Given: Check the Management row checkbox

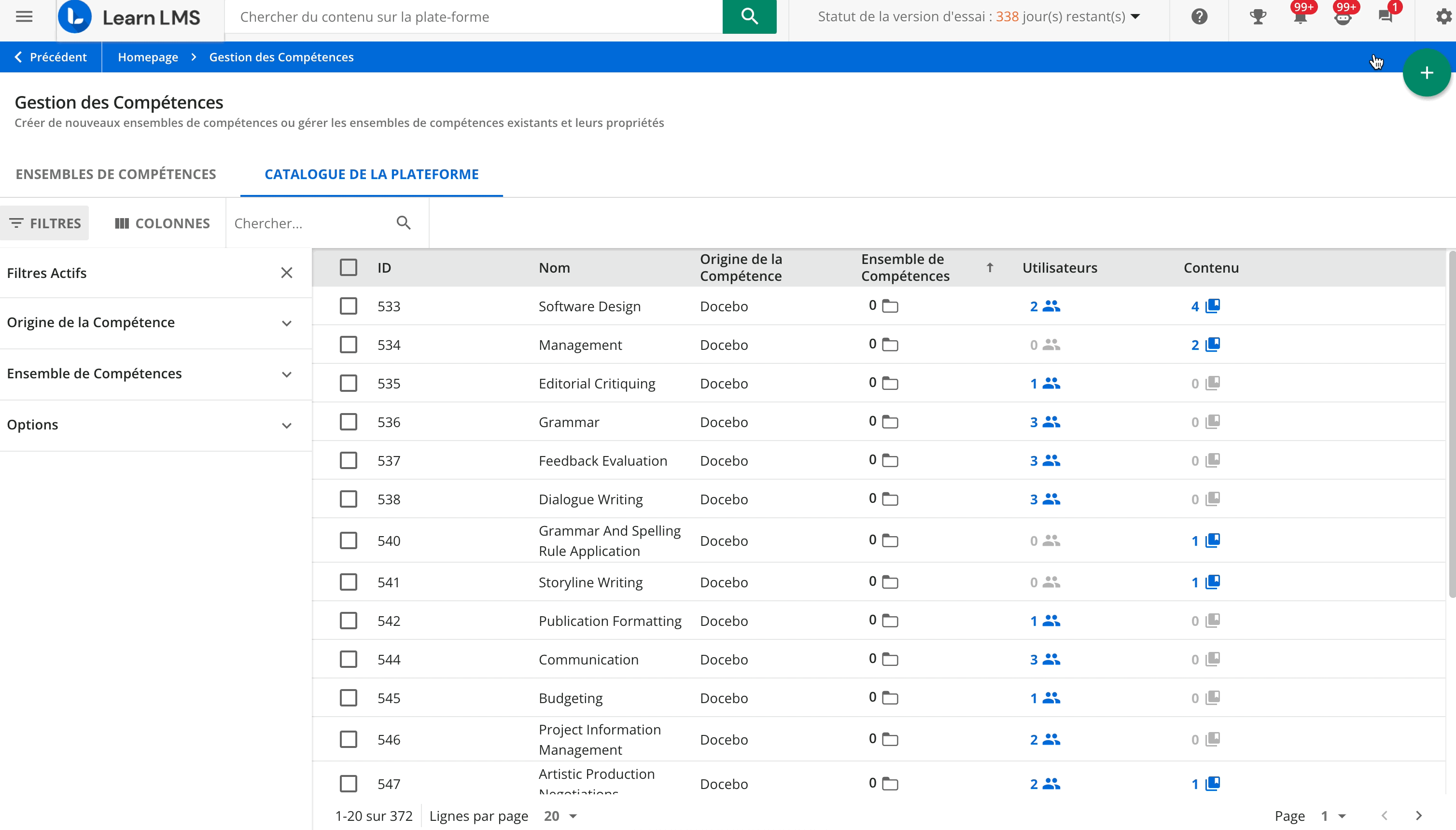Looking at the screenshot, I should pyautogui.click(x=348, y=345).
